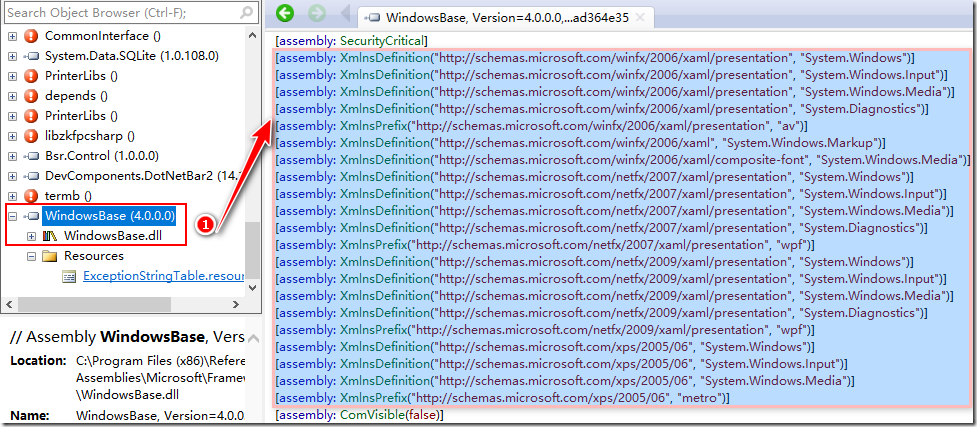The width and height of the screenshot is (977, 427).
Task: Select depends () in the tree
Action: pos(76,96)
